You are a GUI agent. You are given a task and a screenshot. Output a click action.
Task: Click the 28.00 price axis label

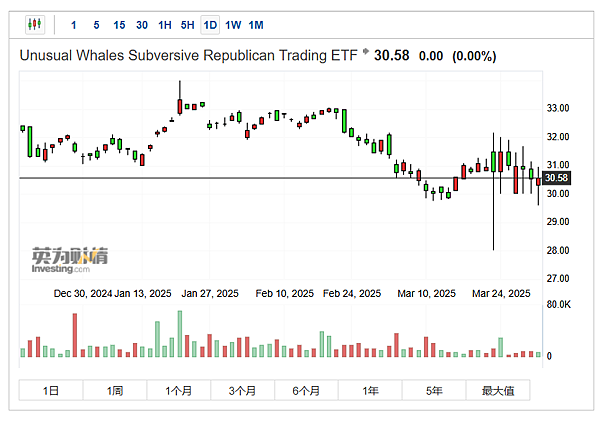click(558, 250)
